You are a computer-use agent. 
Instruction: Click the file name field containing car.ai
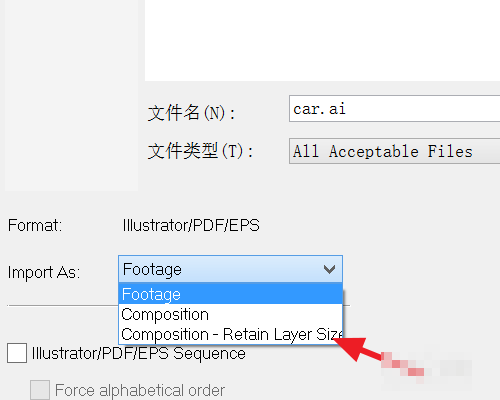[395, 109]
